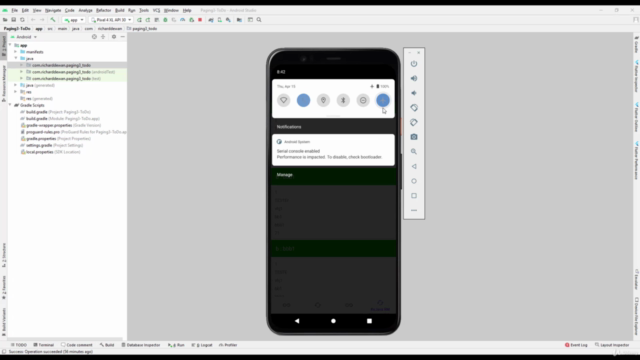
Task: Toggle Bluetooth quick setting tile
Action: click(x=343, y=100)
